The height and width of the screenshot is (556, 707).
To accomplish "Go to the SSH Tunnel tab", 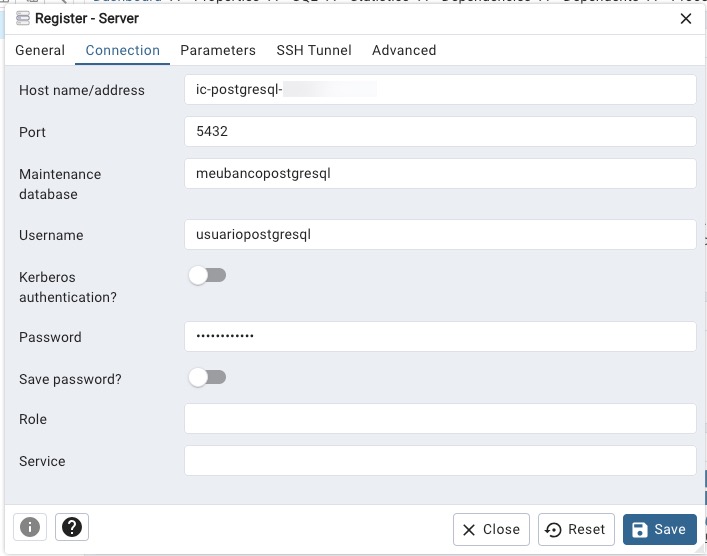I will (314, 50).
